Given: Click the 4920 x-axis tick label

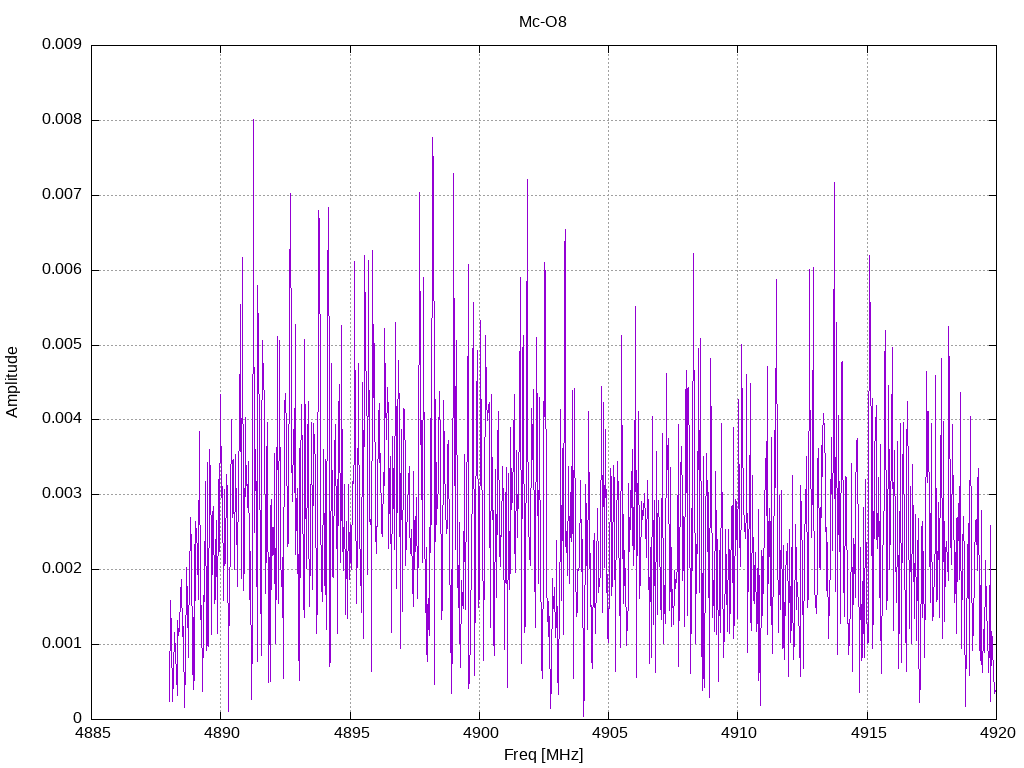Looking at the screenshot, I should pos(997,733).
